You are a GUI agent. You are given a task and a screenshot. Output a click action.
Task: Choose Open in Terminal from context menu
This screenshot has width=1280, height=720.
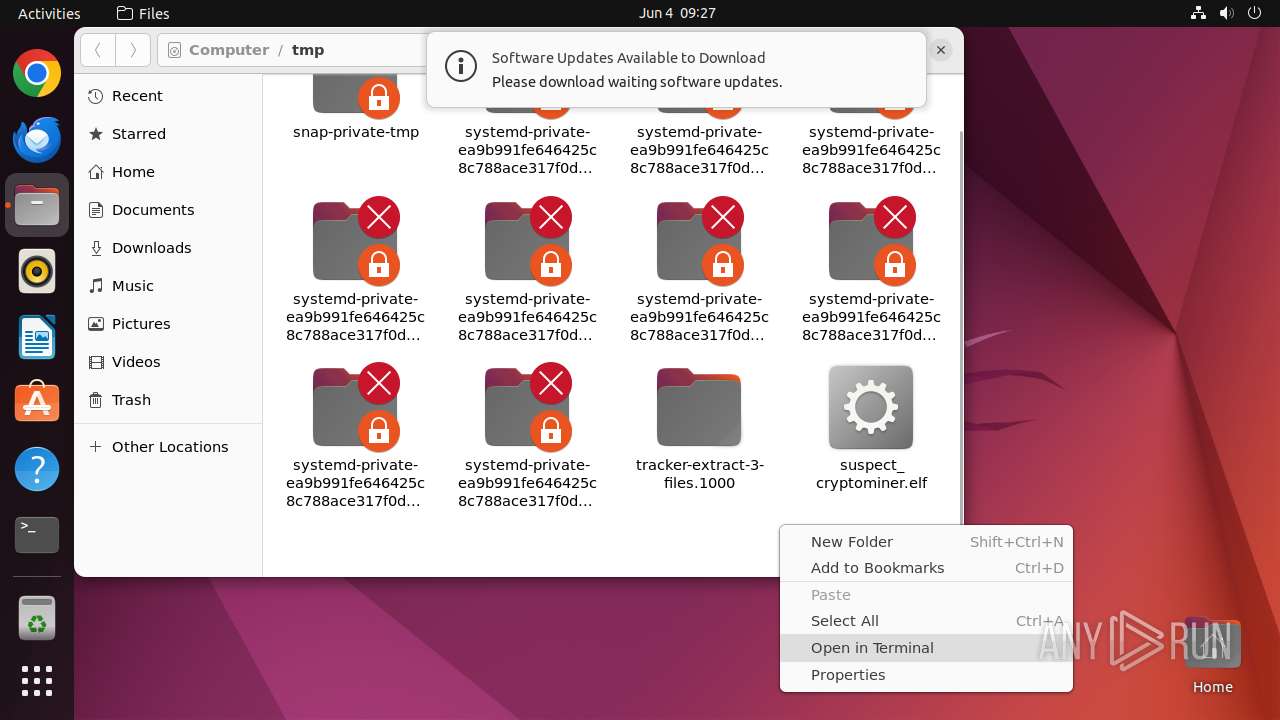(x=926, y=648)
